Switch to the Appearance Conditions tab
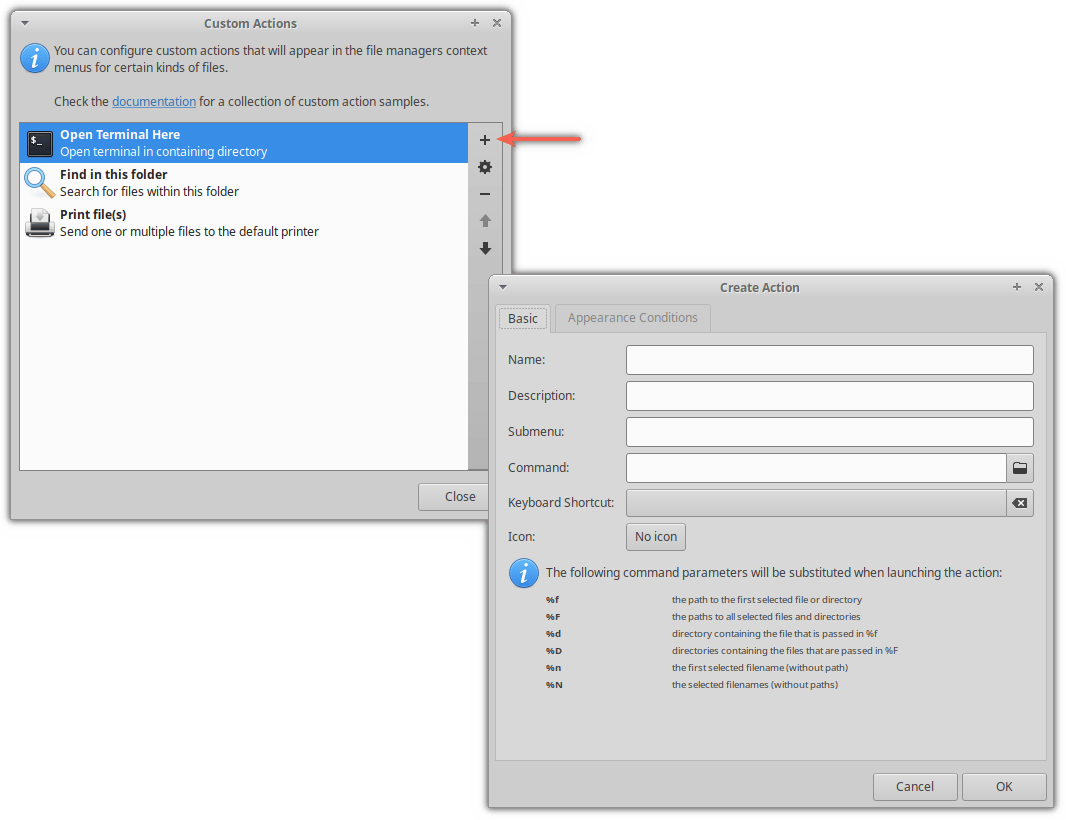Viewport: 1066px width, 820px height. pyautogui.click(x=632, y=318)
